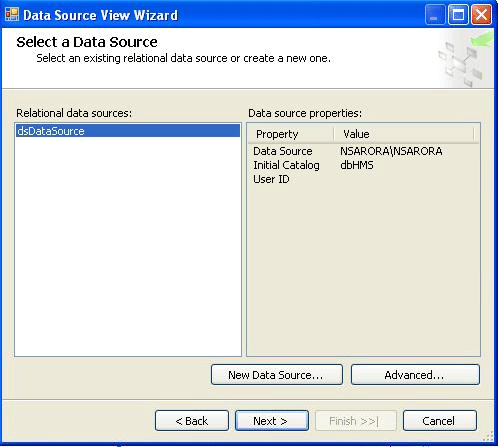Proceed with the Next > button
Screen dimensions: 498x447
click(x=272, y=421)
